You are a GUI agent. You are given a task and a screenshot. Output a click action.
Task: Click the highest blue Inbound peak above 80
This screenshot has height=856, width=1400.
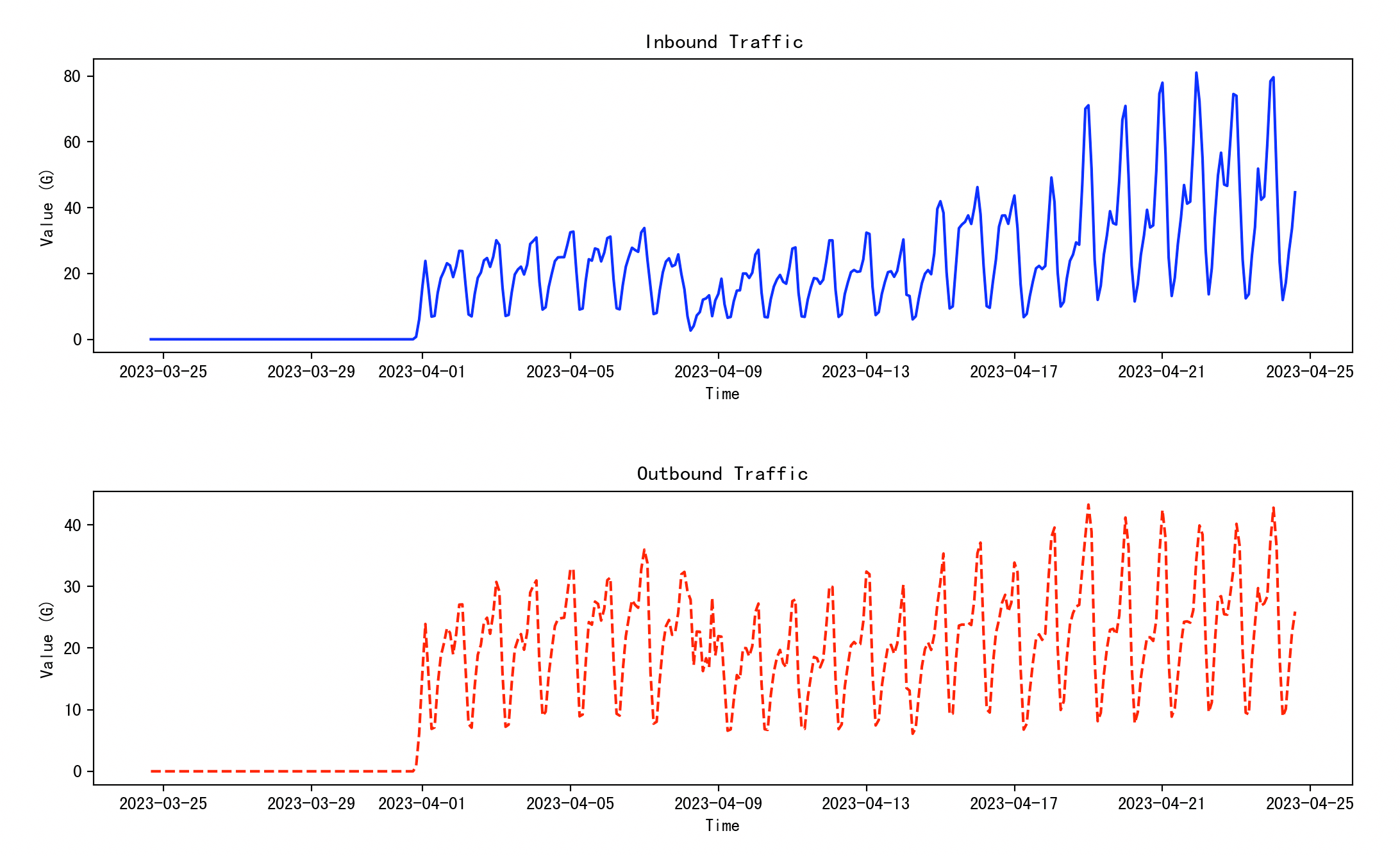tap(1196, 73)
